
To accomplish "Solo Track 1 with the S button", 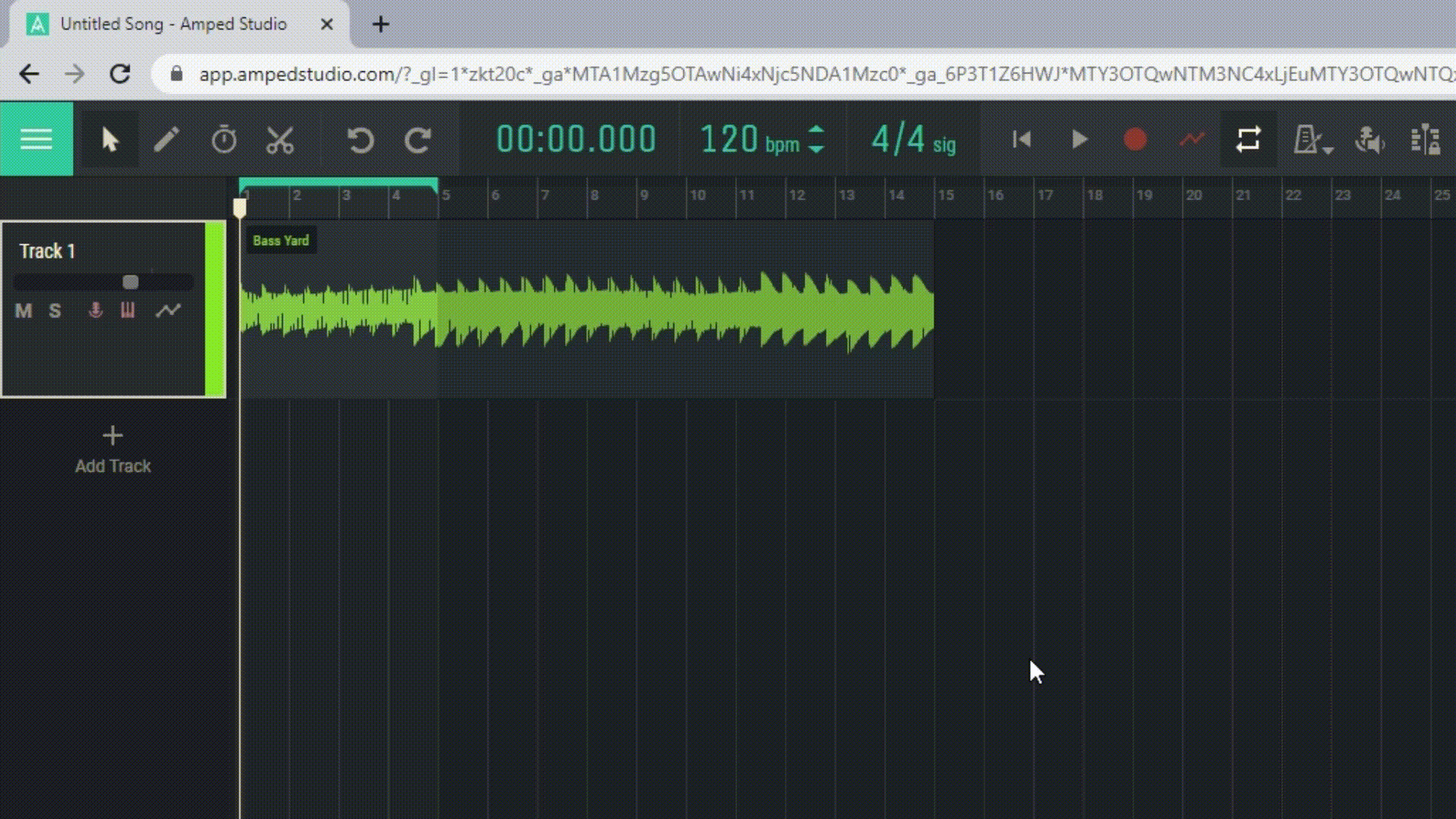I will (x=54, y=310).
